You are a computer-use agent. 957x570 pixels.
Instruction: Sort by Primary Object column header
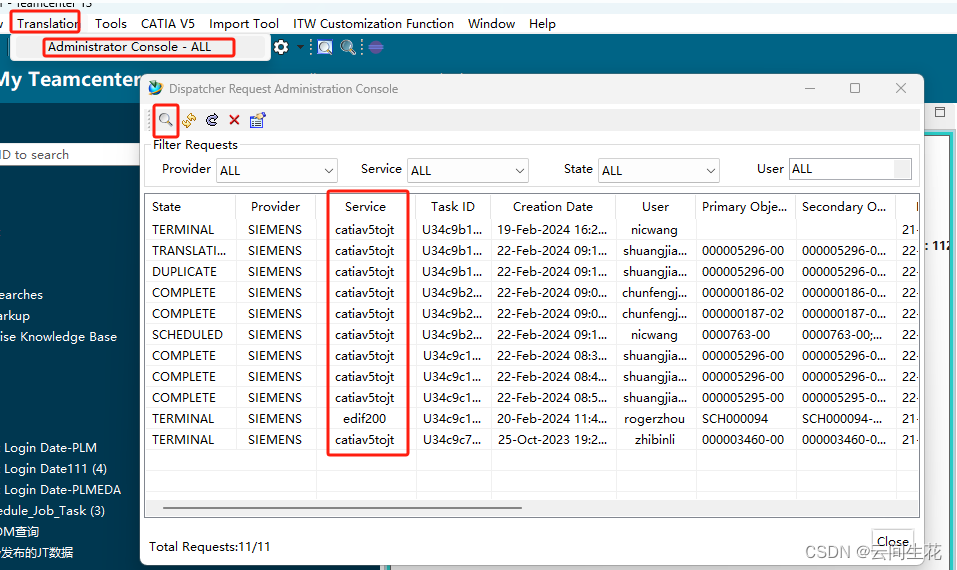[745, 206]
